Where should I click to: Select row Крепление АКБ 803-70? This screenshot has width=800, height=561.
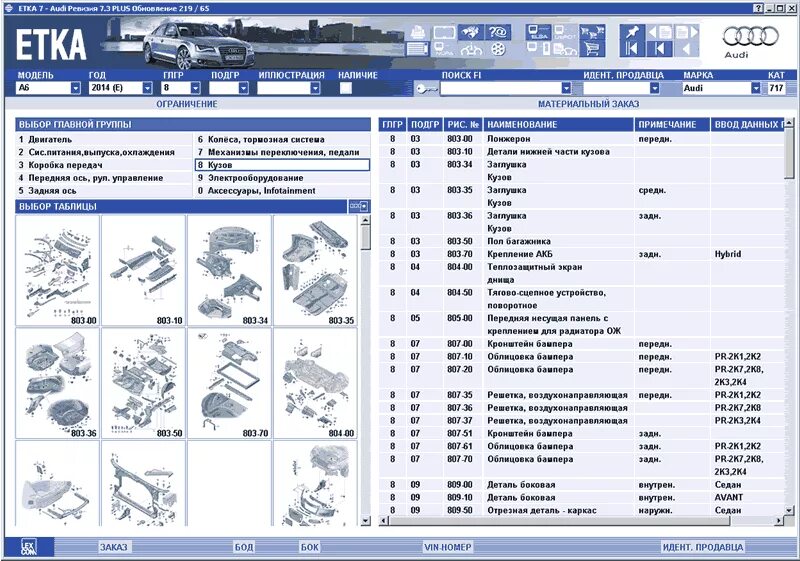point(582,254)
